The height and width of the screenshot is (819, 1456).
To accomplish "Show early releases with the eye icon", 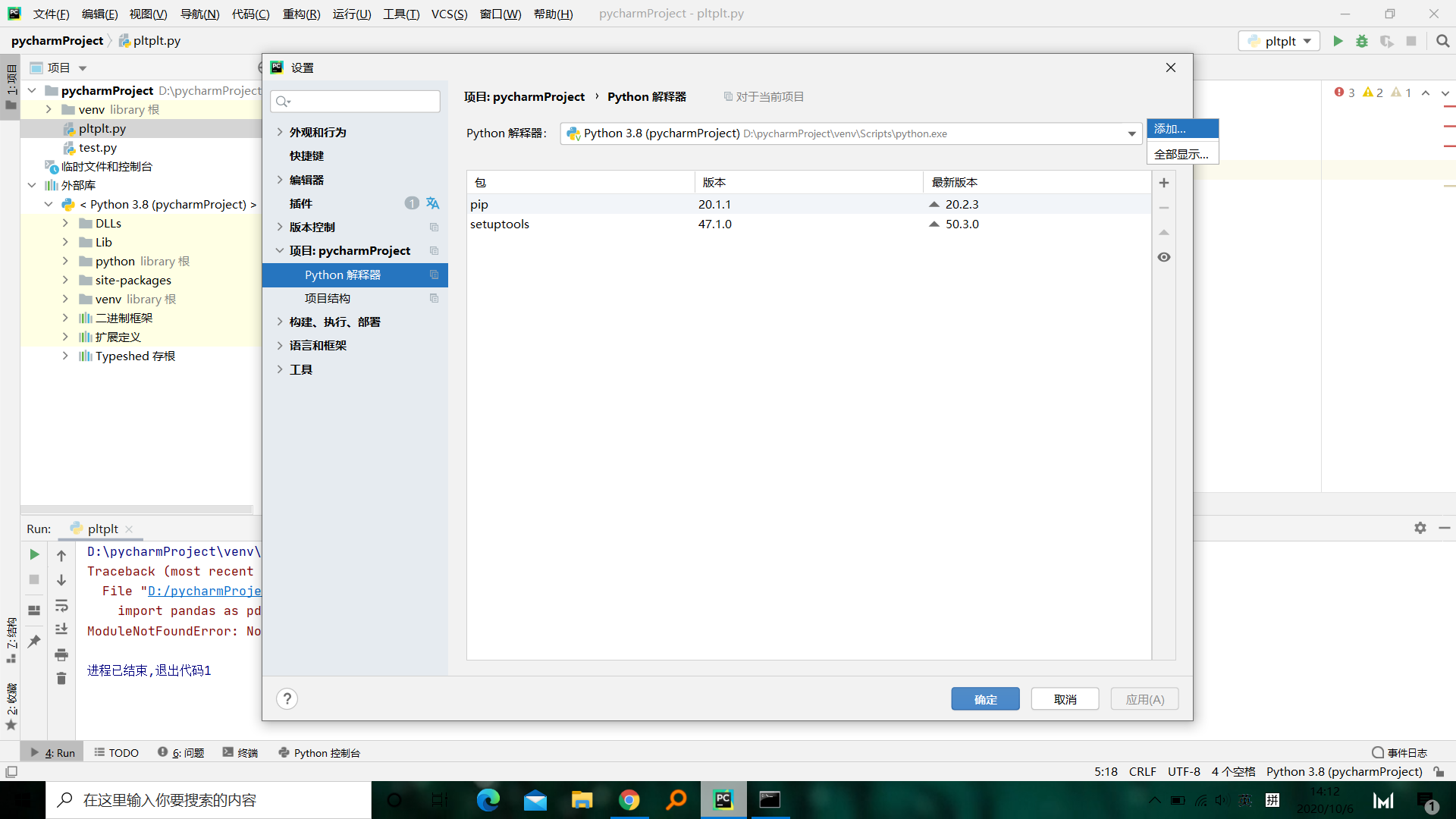I will (1164, 257).
